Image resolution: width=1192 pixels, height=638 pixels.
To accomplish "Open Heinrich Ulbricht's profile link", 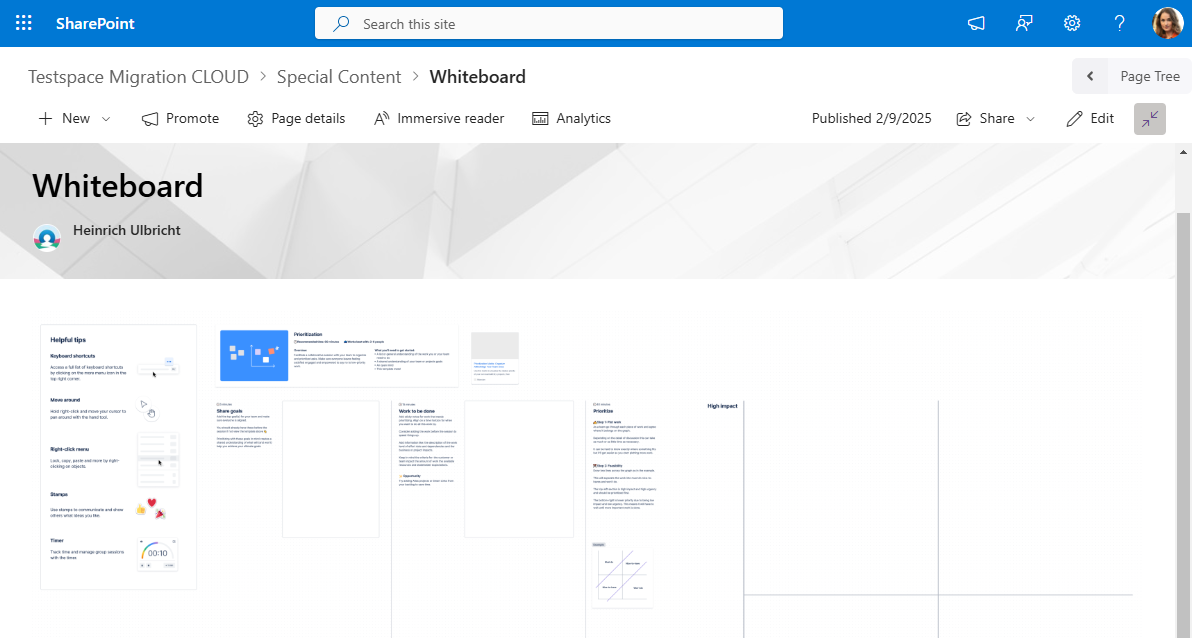I will click(126, 230).
